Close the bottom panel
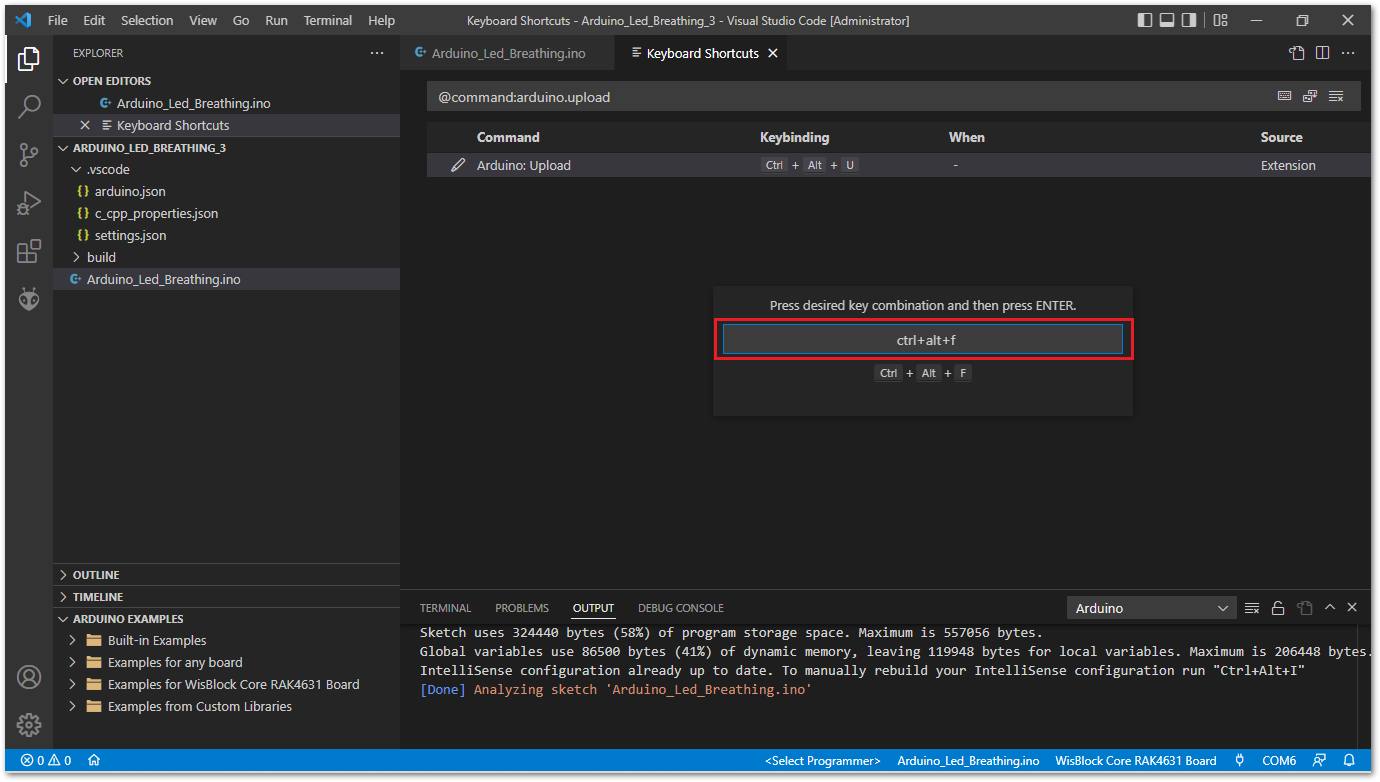The width and height of the screenshot is (1380, 782). click(1352, 607)
